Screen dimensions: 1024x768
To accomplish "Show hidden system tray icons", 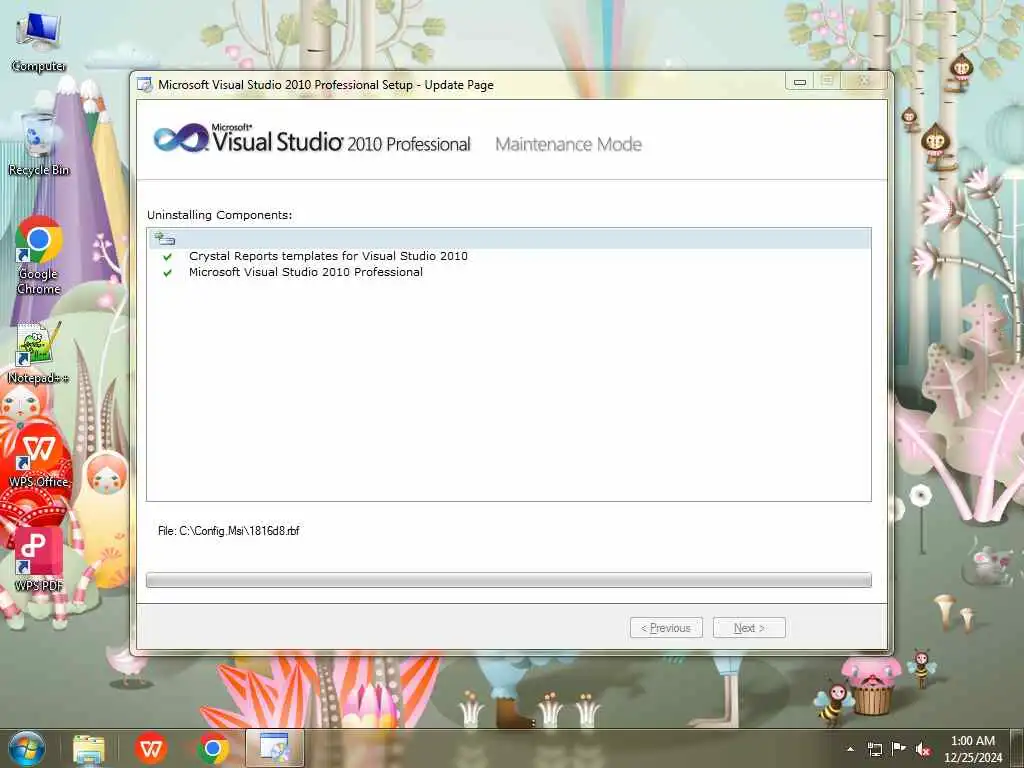I will pos(850,749).
